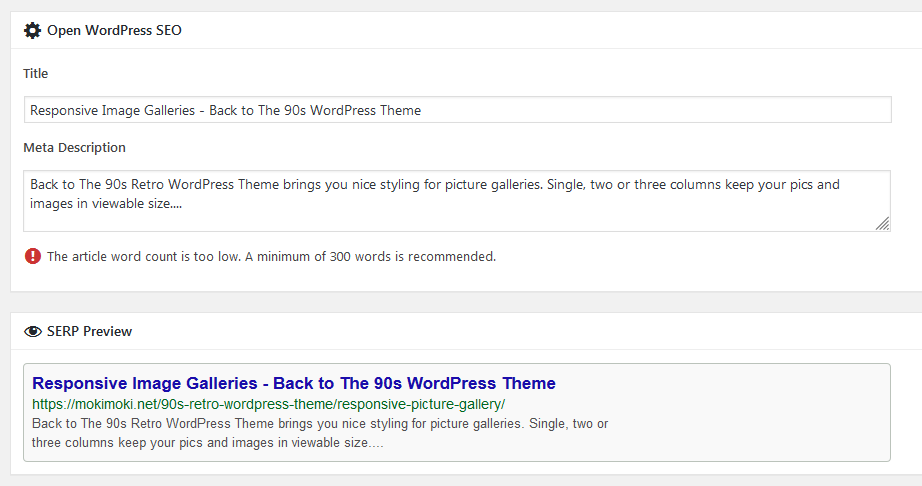Open the blue SERP preview title link
The height and width of the screenshot is (486, 922).
tap(293, 383)
